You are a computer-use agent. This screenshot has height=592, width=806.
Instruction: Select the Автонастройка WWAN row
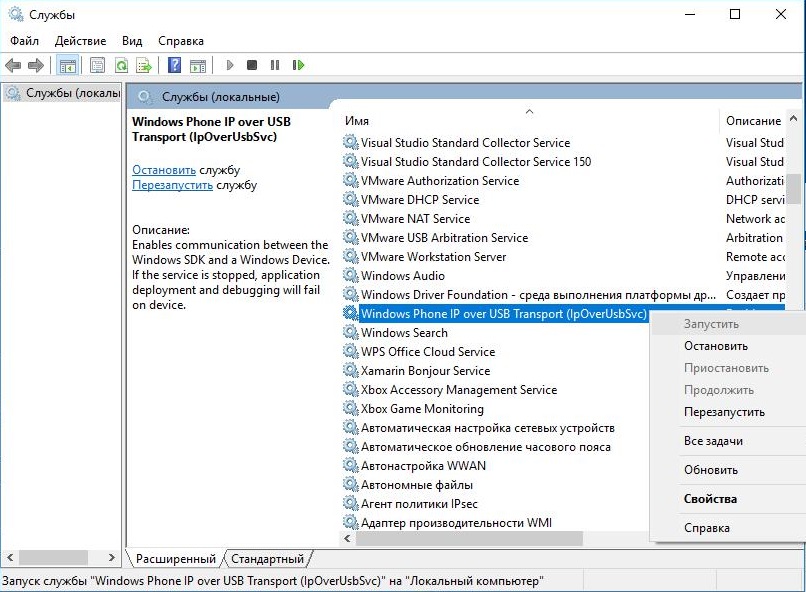[423, 466]
